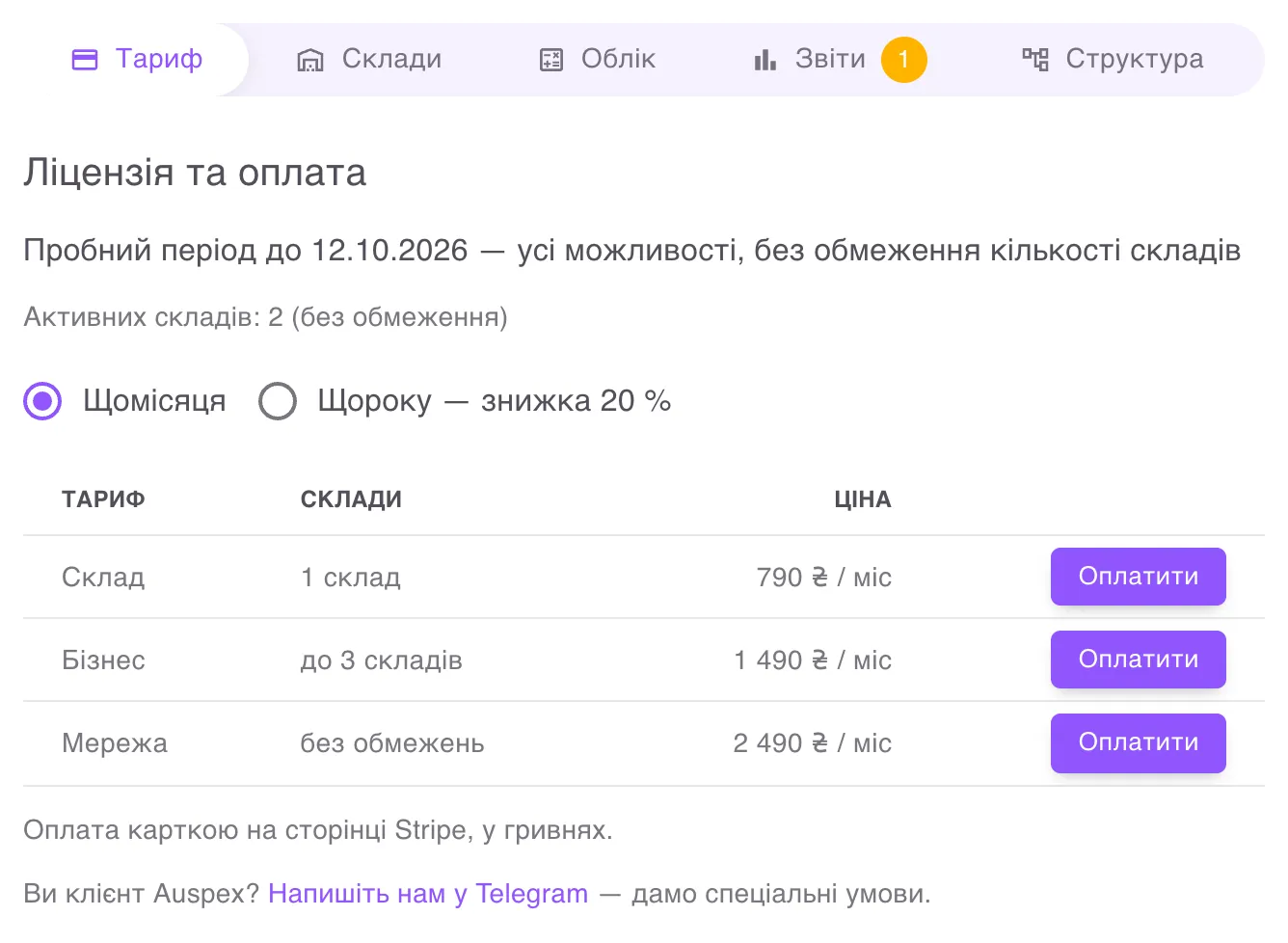Click the calculator icon next to Облік
Viewport: 1288px width, 943px height.
tap(550, 60)
